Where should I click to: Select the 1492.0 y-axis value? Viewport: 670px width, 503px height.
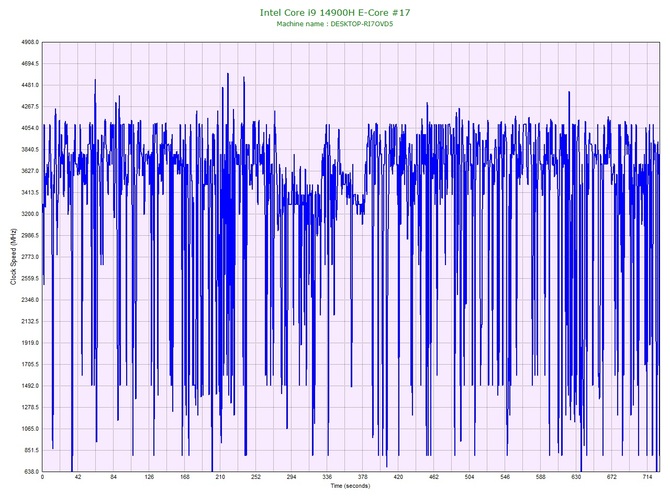pyautogui.click(x=30, y=385)
